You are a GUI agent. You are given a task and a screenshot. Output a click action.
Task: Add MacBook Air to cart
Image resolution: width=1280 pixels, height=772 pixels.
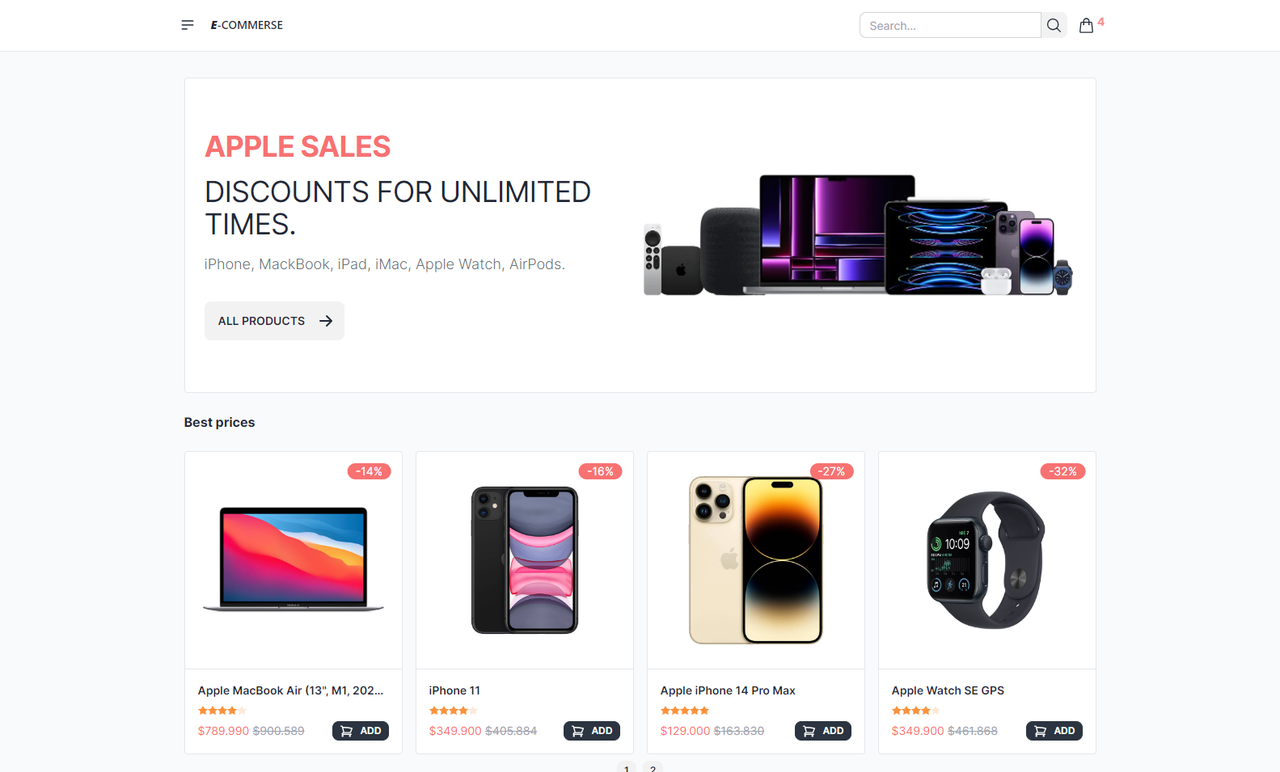(x=360, y=731)
